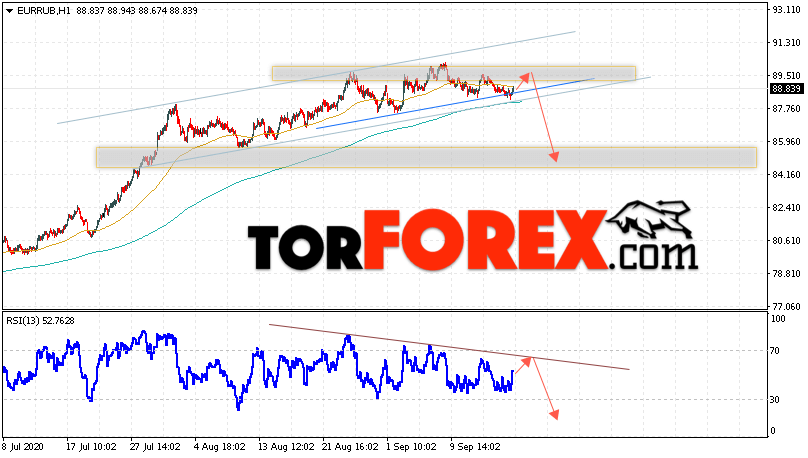Click the RSI 30 level label
The height and width of the screenshot is (458, 808).
775,400
